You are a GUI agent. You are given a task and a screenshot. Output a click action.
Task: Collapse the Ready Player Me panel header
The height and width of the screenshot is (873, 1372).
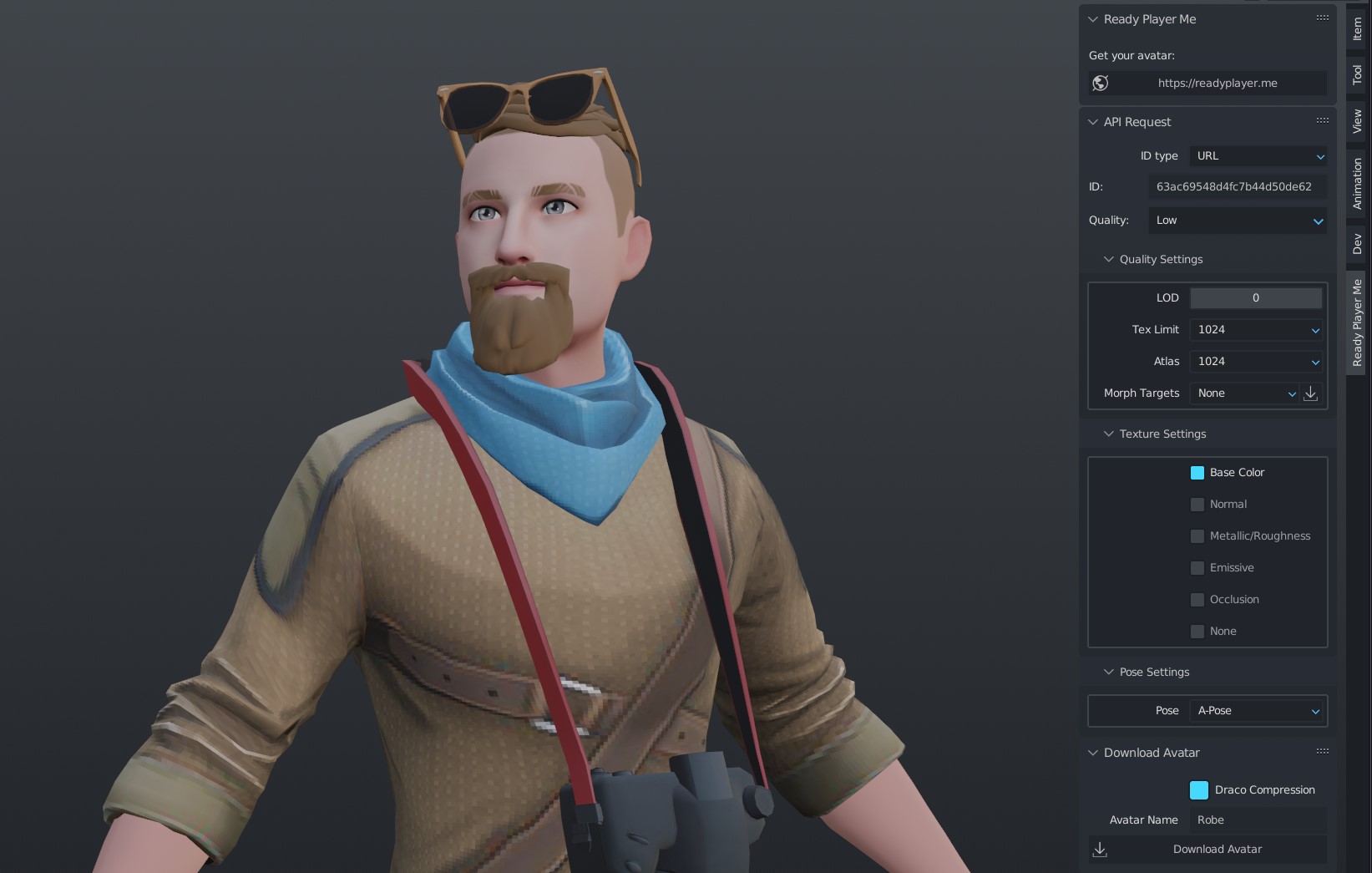(1093, 19)
